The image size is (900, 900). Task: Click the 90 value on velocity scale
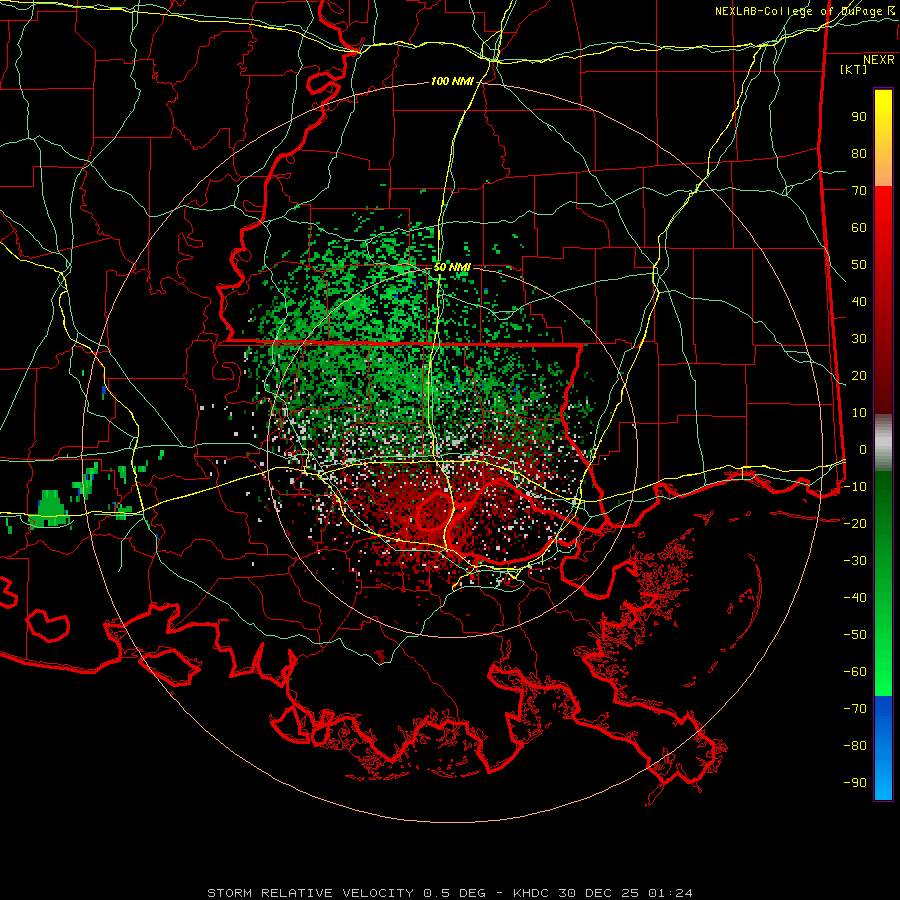tap(859, 117)
